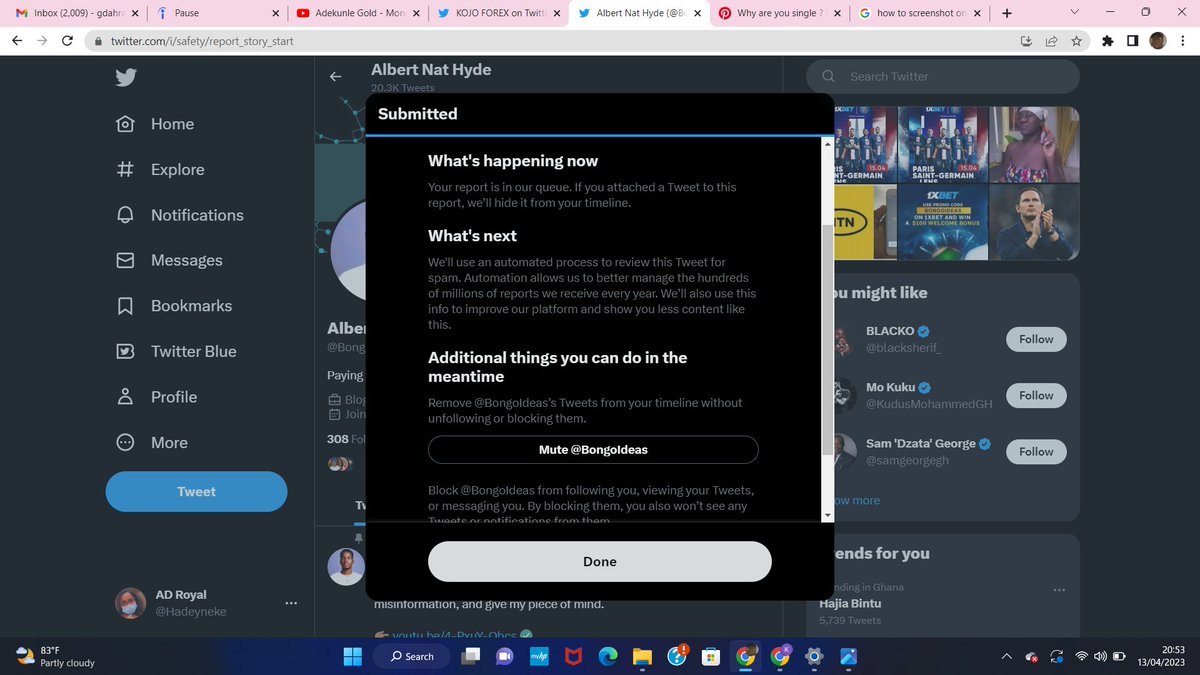Open the weather widget showing 83°F
The height and width of the screenshot is (675, 1200).
[x=55, y=656]
